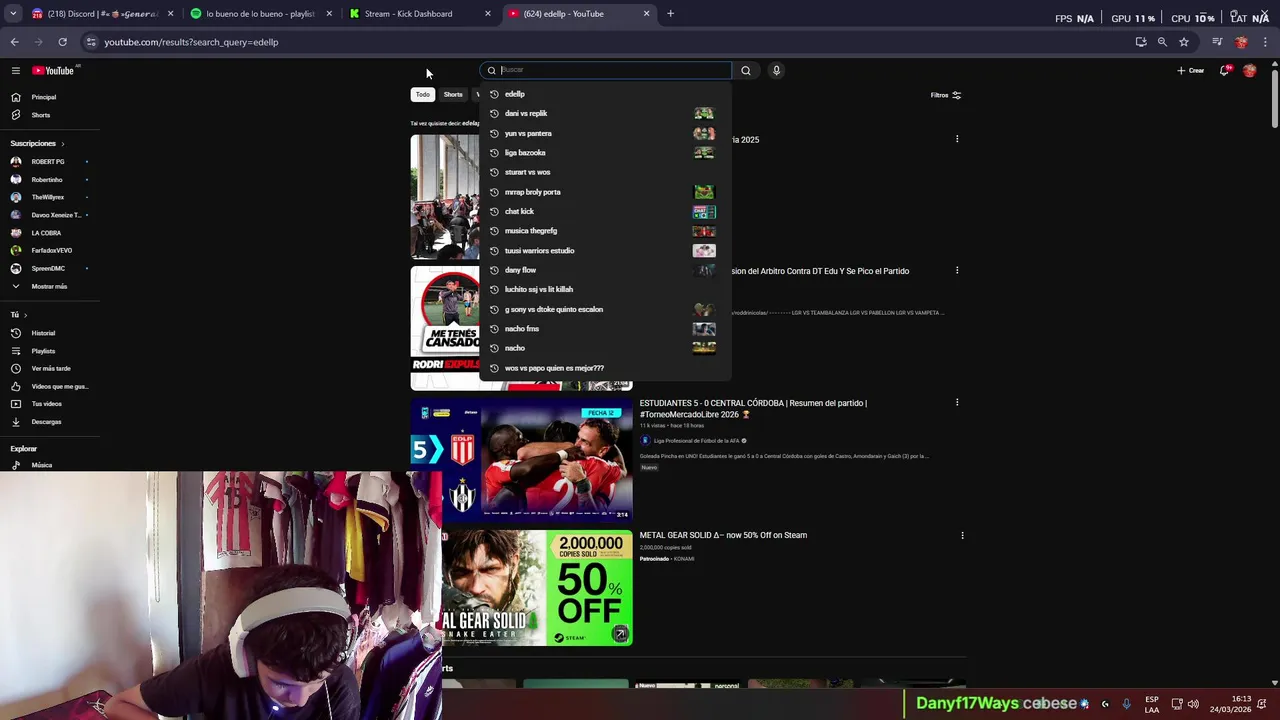Click the browser address bar URL

click(191, 42)
